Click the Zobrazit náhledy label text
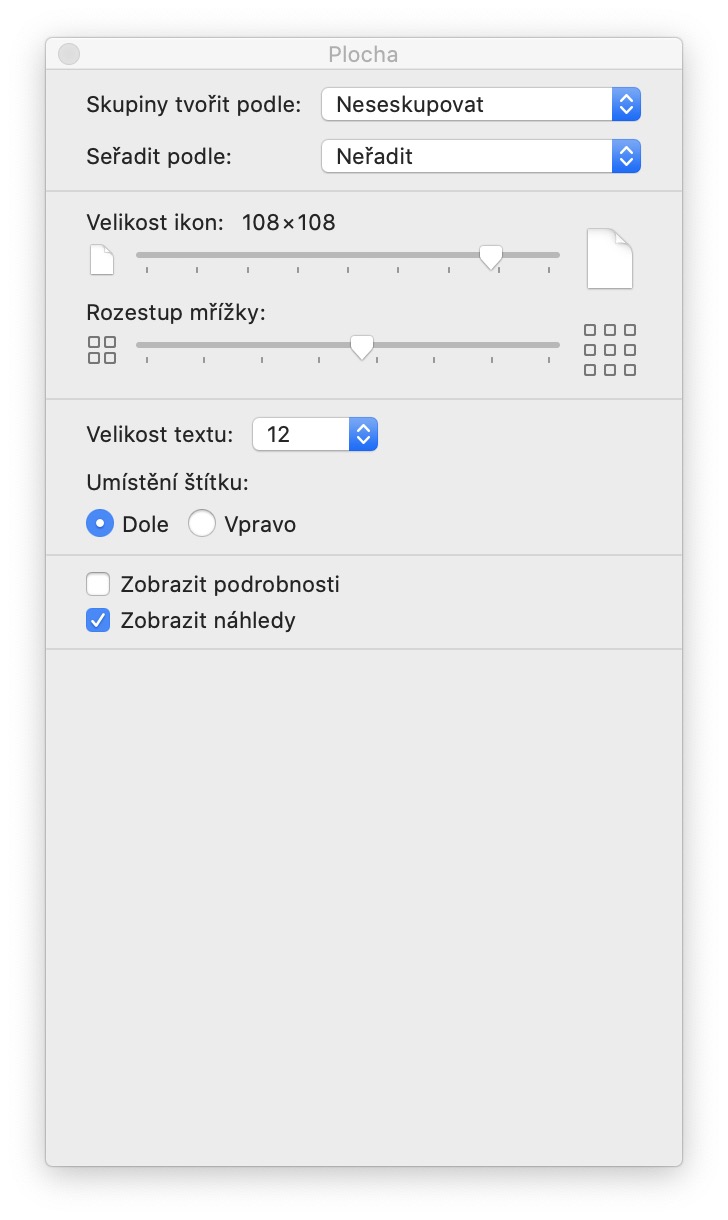Screen dimensions: 728x1220 coord(208,621)
